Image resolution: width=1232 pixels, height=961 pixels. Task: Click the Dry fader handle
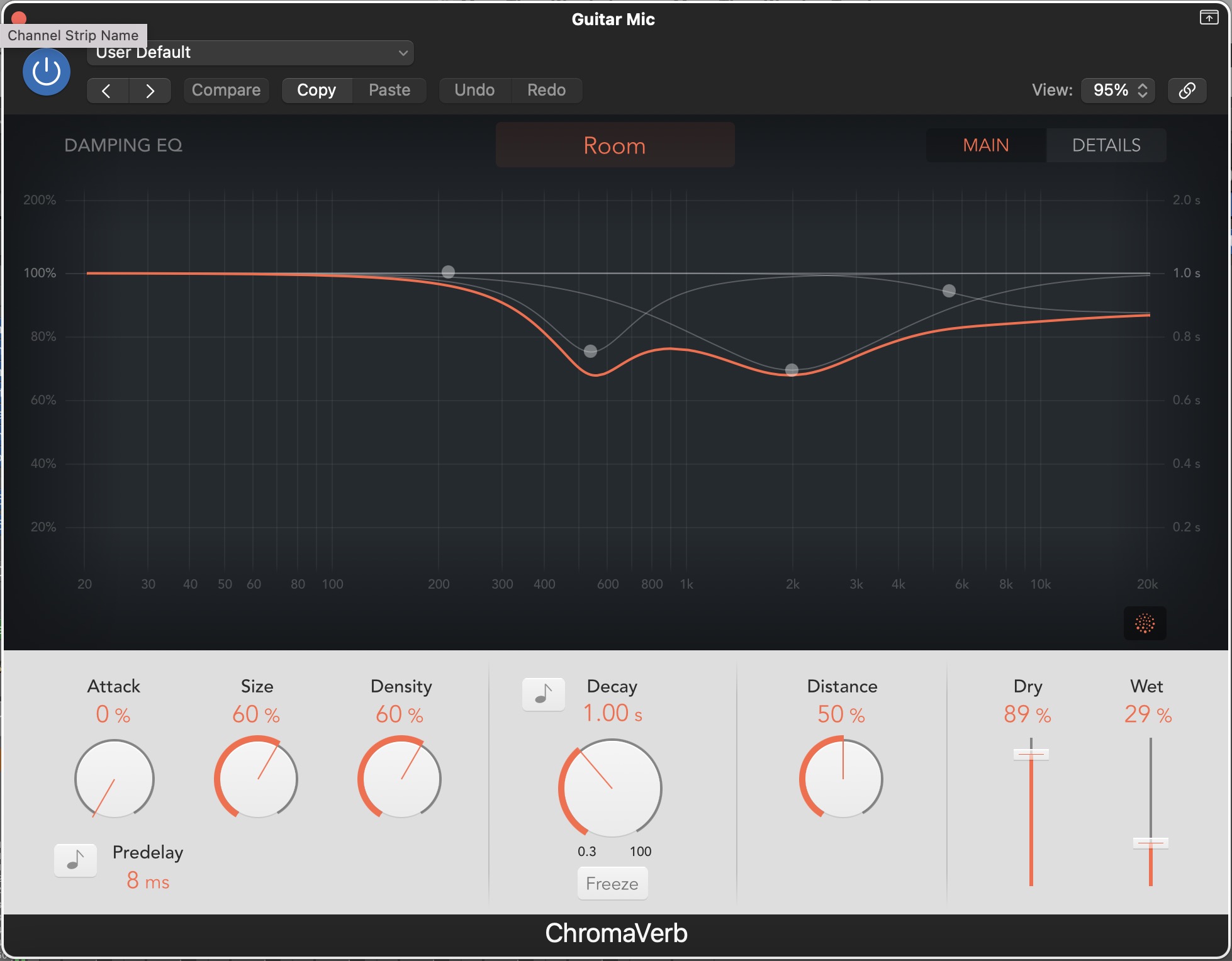coord(1031,753)
